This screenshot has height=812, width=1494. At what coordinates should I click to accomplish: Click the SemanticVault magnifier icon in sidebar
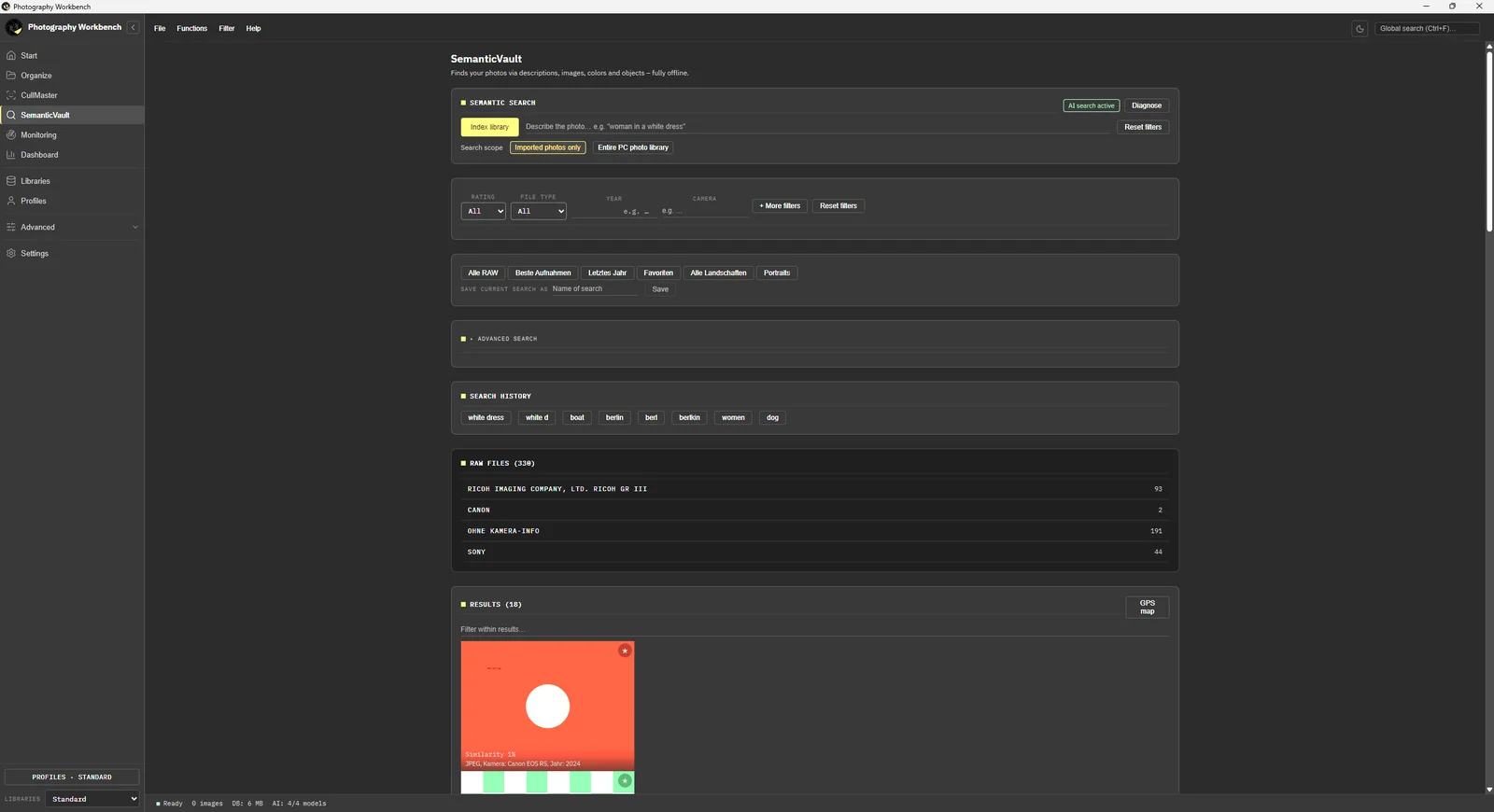tap(11, 115)
